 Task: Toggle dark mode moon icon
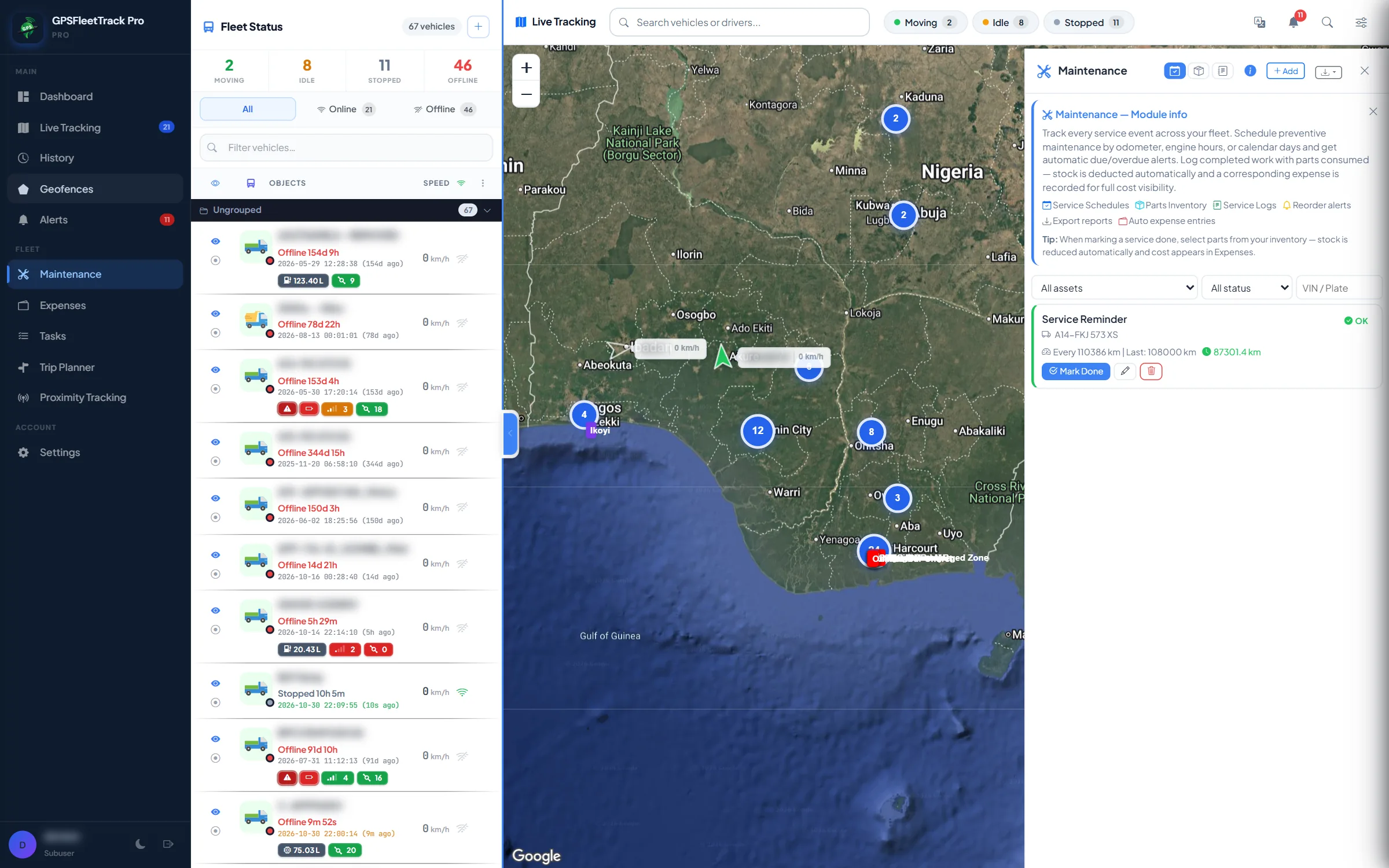click(x=140, y=844)
